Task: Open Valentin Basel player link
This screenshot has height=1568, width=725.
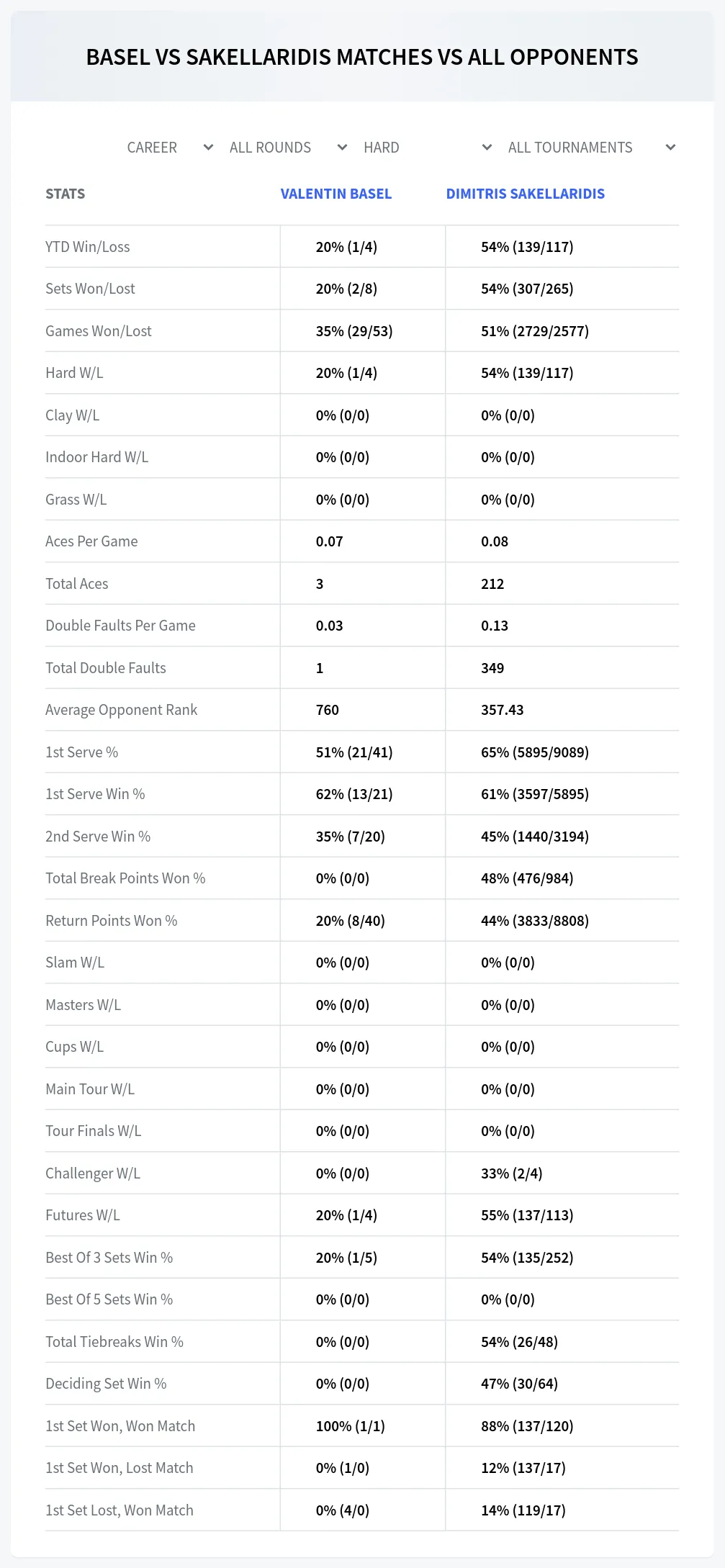Action: [336, 194]
